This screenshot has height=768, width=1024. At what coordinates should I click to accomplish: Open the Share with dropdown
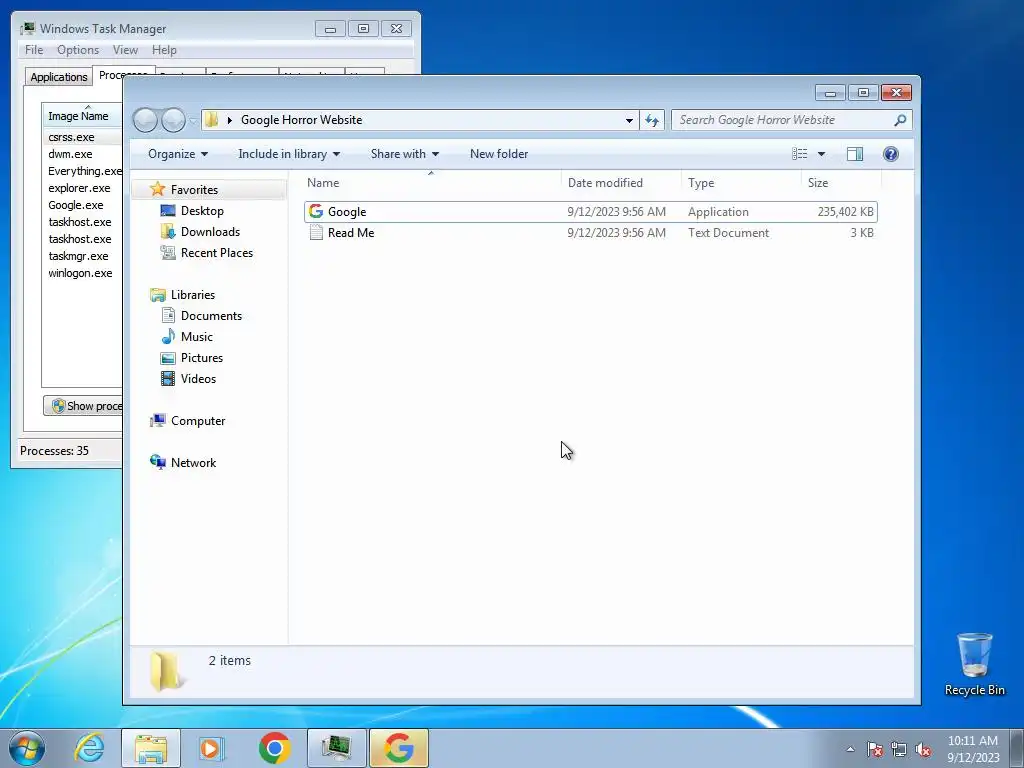pyautogui.click(x=405, y=154)
